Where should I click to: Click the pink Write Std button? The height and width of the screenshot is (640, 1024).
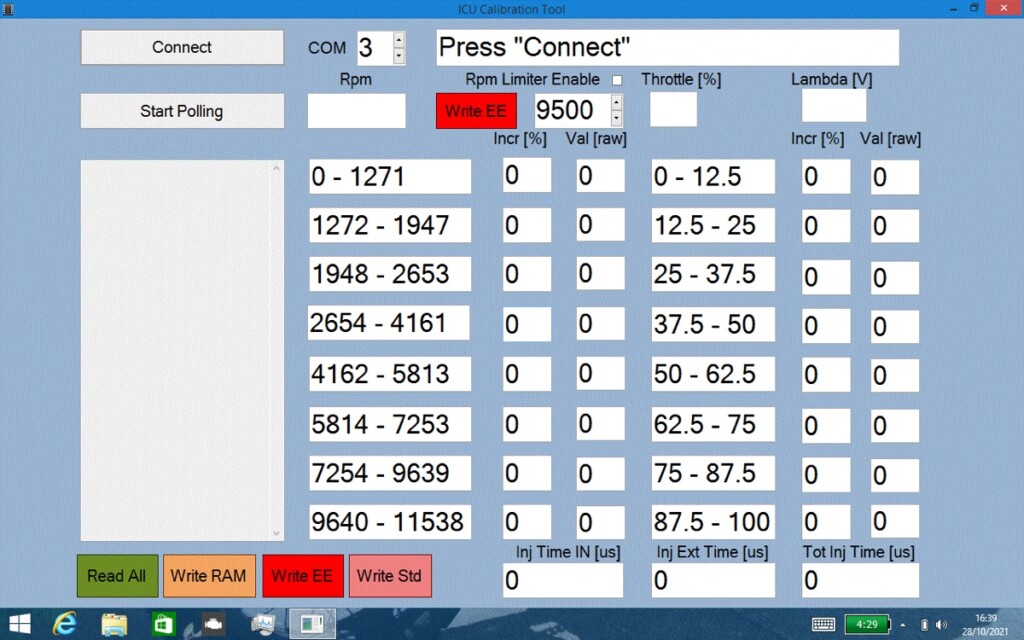(x=390, y=576)
